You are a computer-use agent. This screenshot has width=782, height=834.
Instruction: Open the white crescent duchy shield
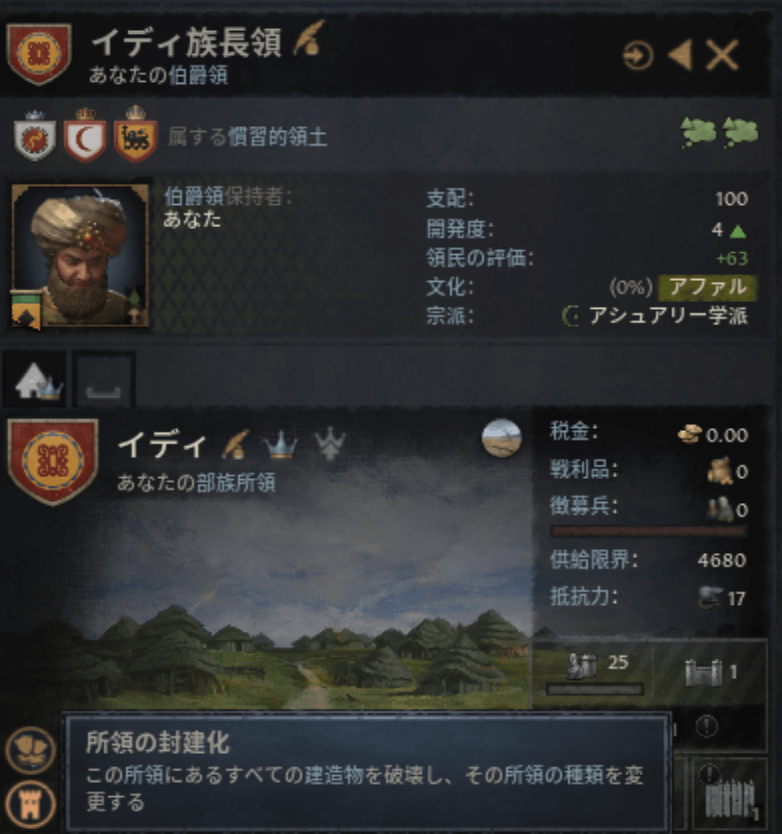pos(85,136)
